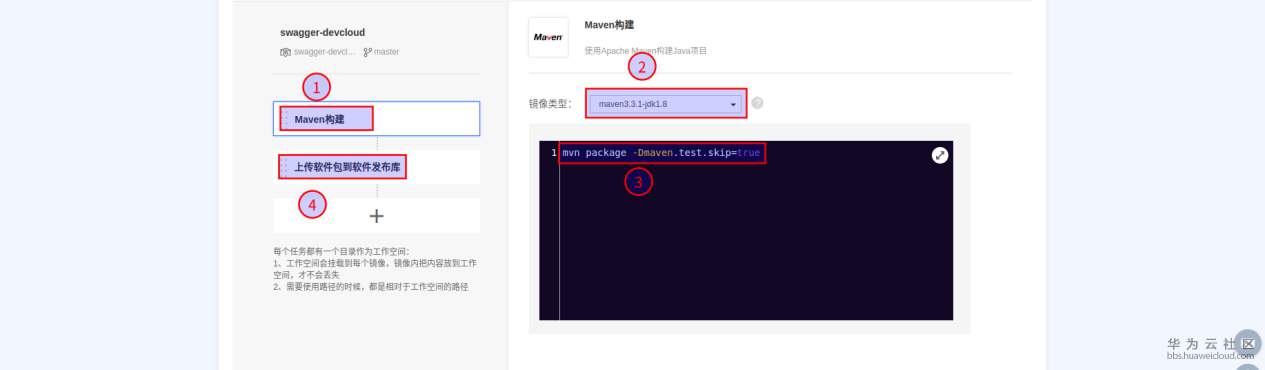Click the 镜像类型 label
The height and width of the screenshot is (370, 1265).
[x=550, y=104]
